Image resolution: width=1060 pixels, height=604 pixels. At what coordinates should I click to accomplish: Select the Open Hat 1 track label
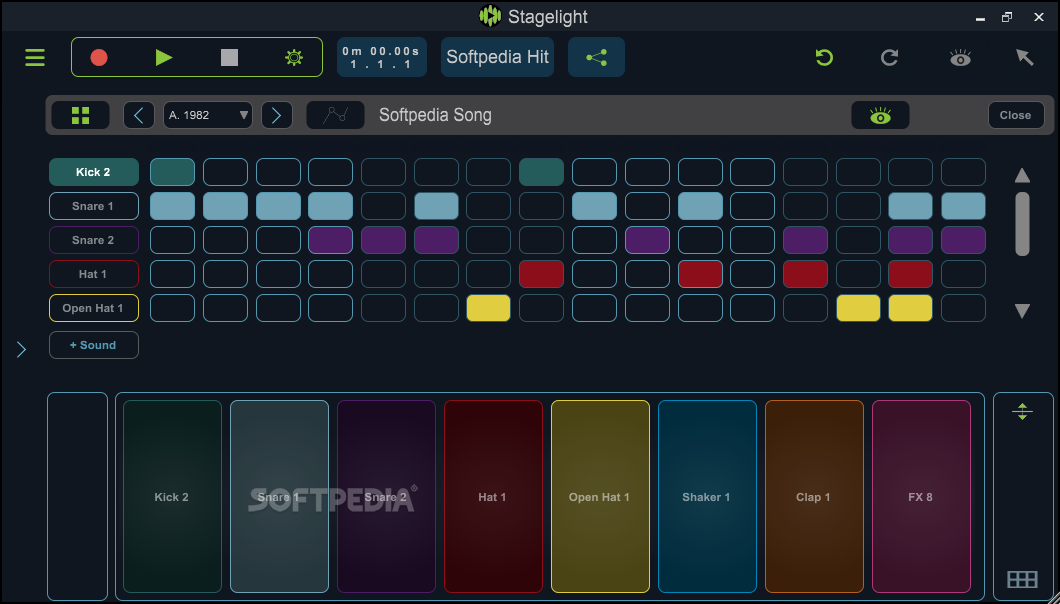click(94, 308)
